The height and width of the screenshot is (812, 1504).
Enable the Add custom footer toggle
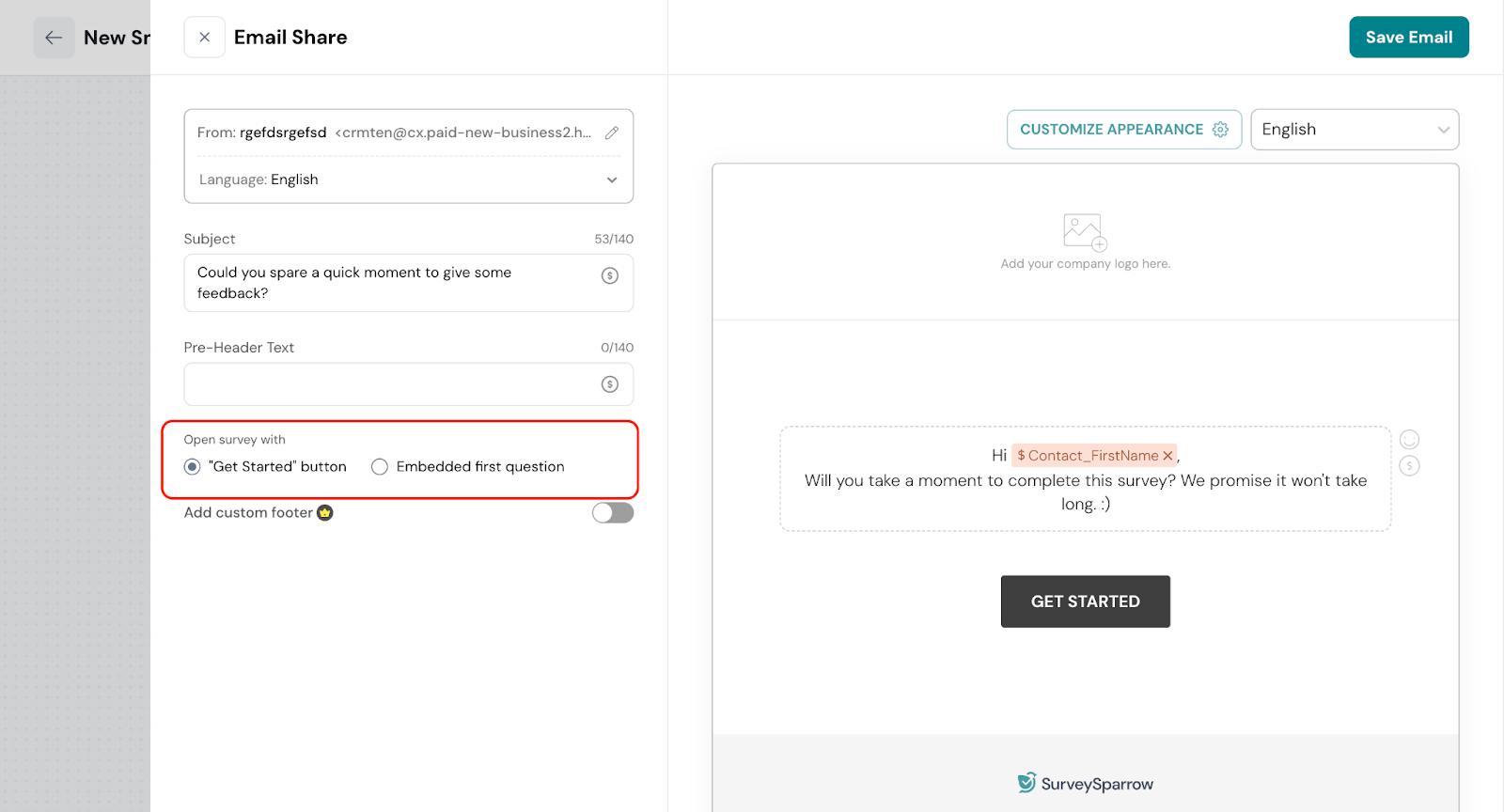click(613, 512)
